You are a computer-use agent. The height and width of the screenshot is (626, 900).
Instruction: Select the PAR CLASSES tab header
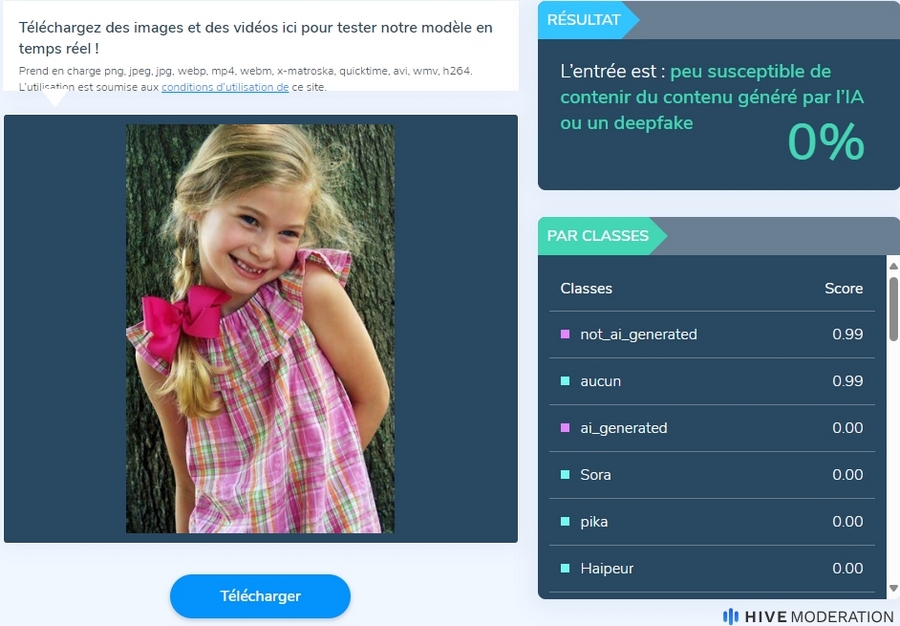[x=598, y=236]
